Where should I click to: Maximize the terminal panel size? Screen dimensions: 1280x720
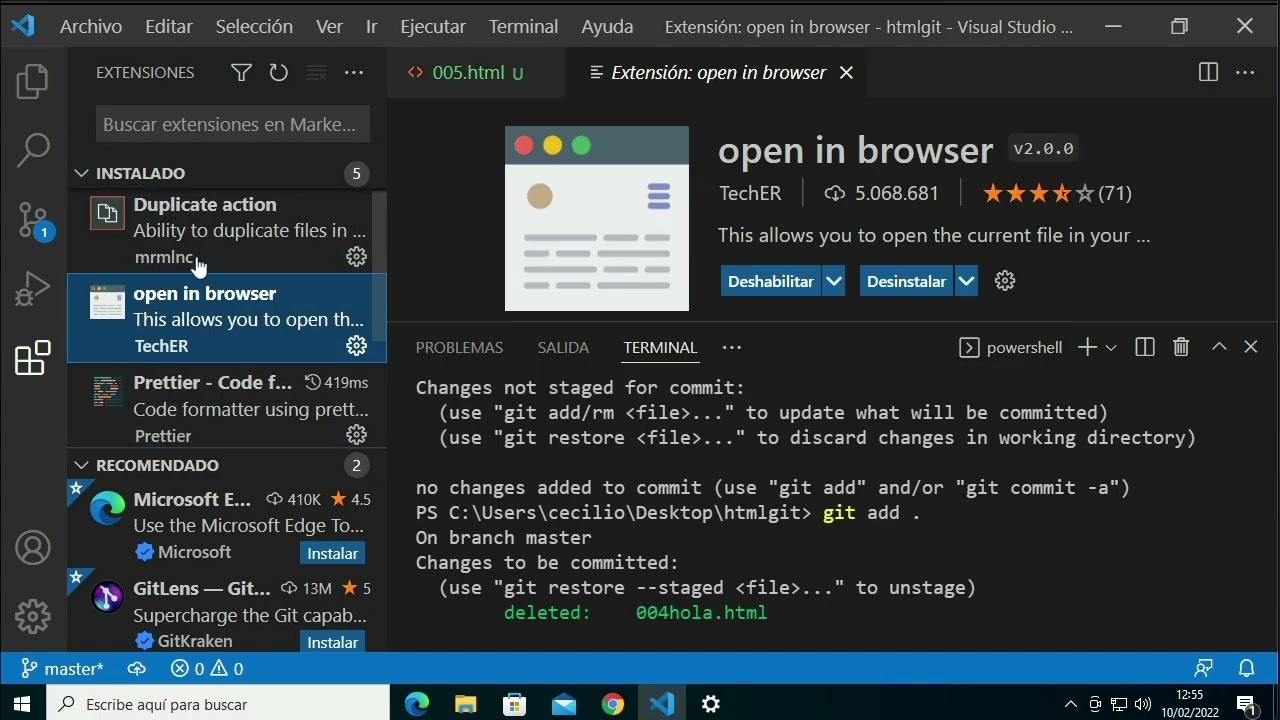point(1219,347)
